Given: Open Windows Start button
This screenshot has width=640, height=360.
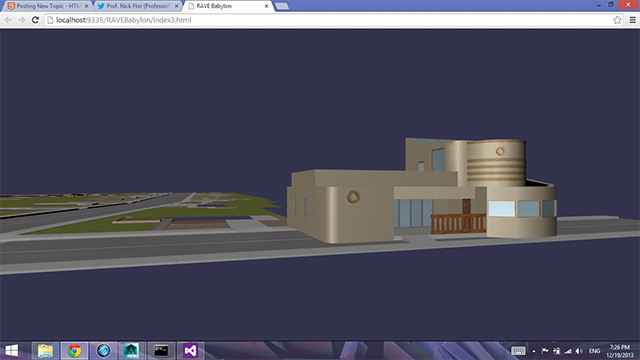Looking at the screenshot, I should click(x=11, y=351).
